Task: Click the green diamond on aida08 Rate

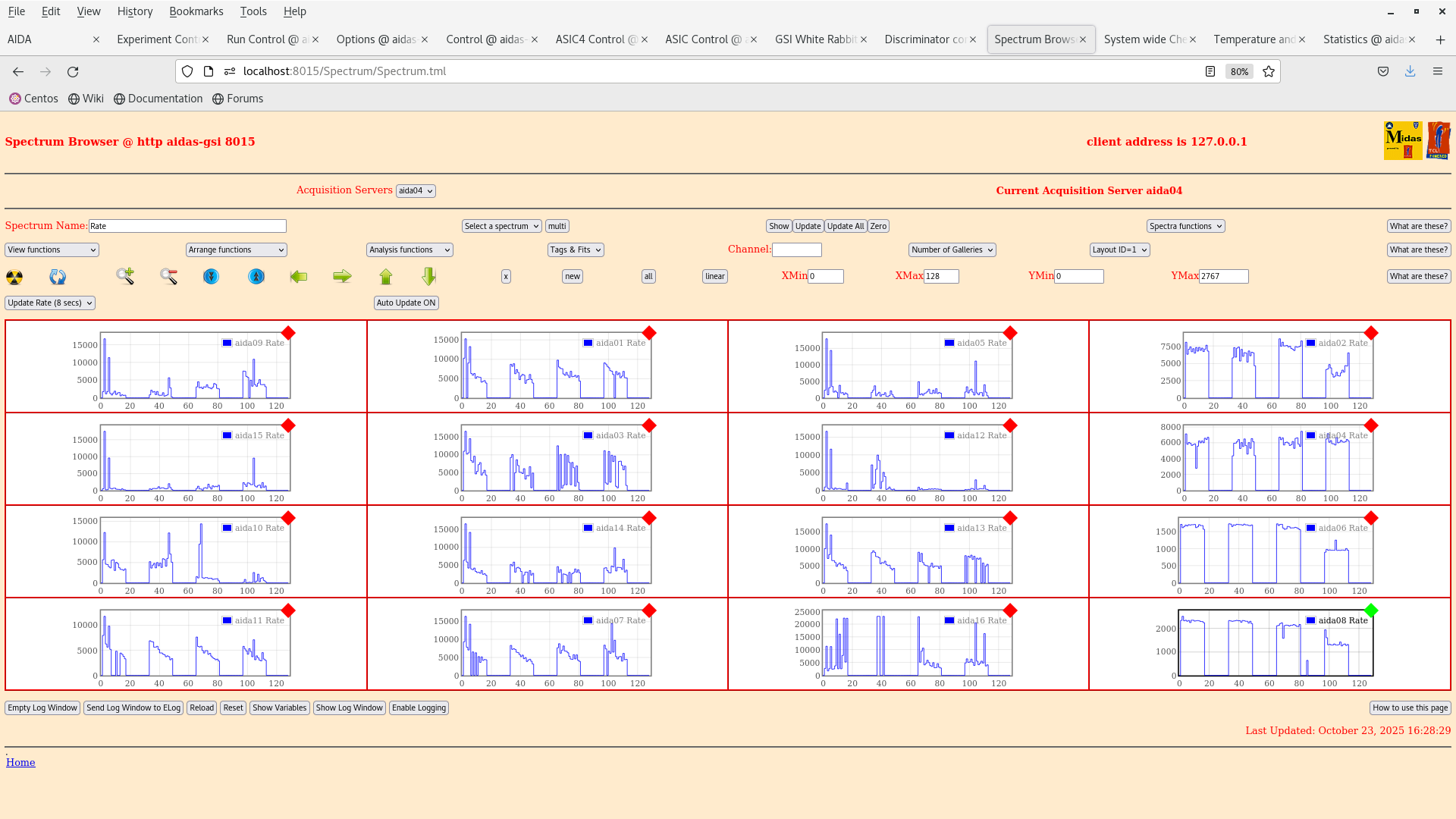Action: [x=1370, y=610]
